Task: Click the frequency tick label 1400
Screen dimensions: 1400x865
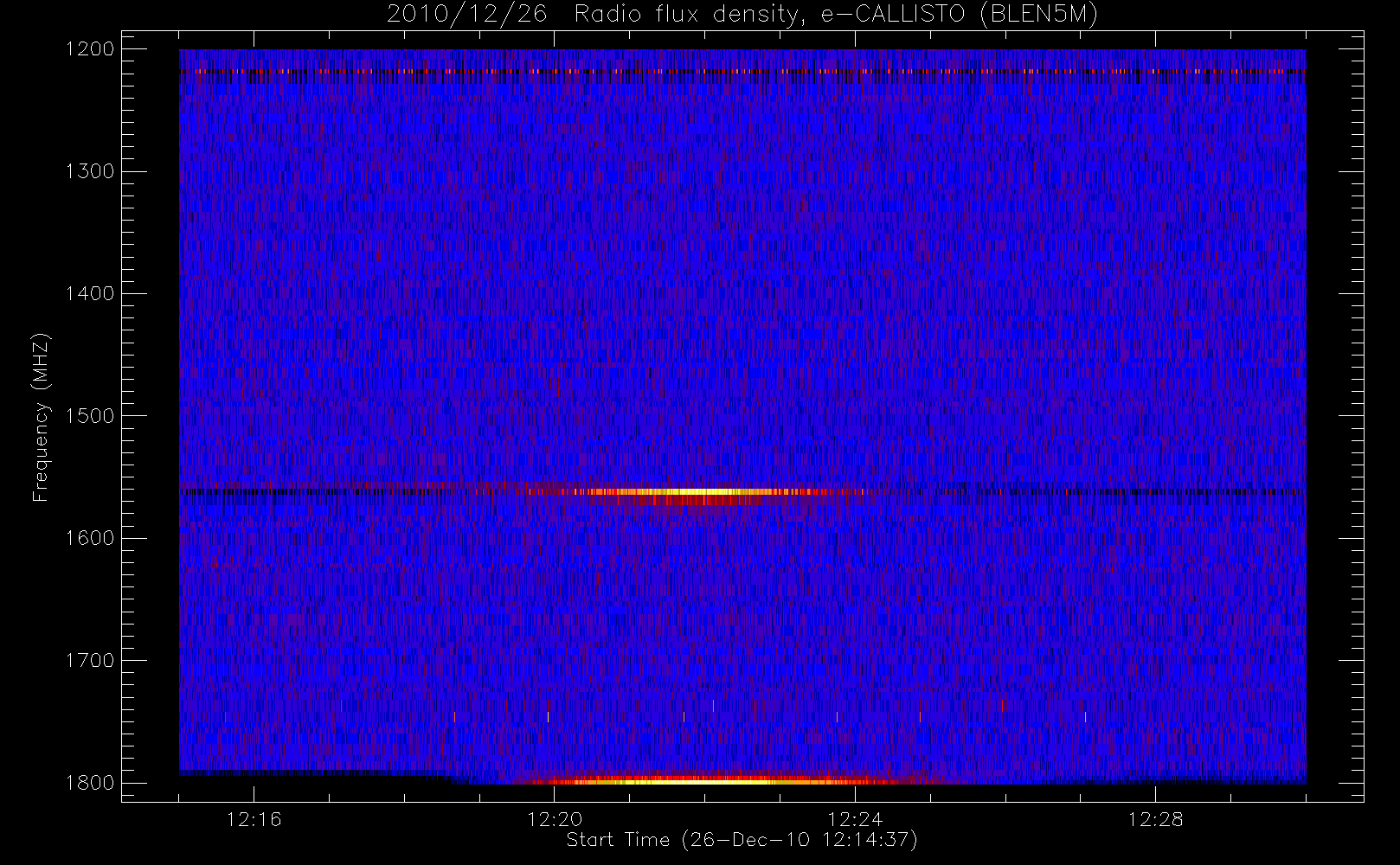Action: [x=90, y=293]
